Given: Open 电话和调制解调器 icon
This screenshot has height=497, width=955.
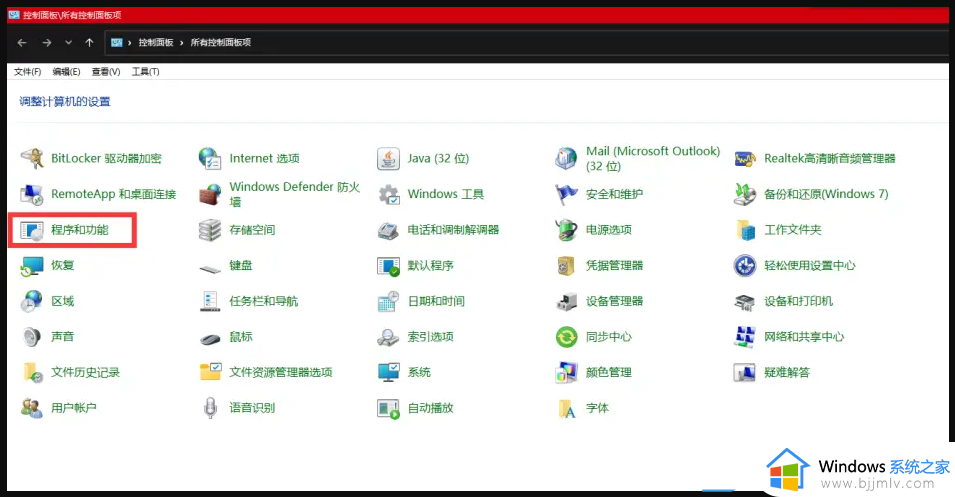Looking at the screenshot, I should point(388,230).
